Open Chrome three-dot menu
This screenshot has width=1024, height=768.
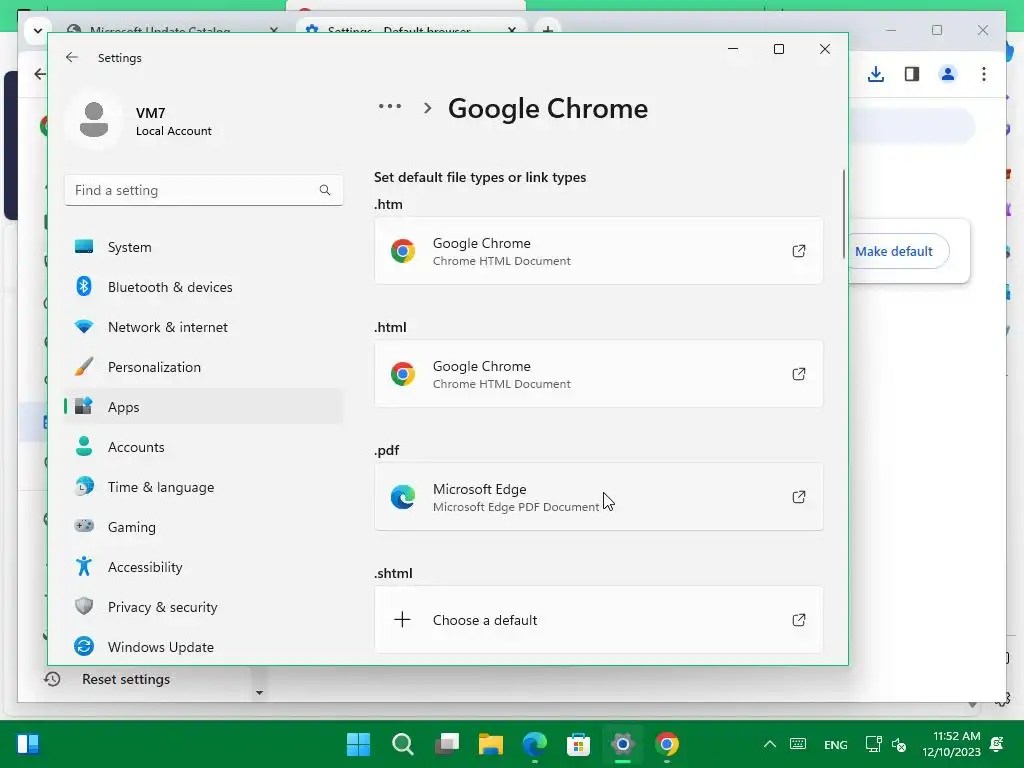(984, 74)
